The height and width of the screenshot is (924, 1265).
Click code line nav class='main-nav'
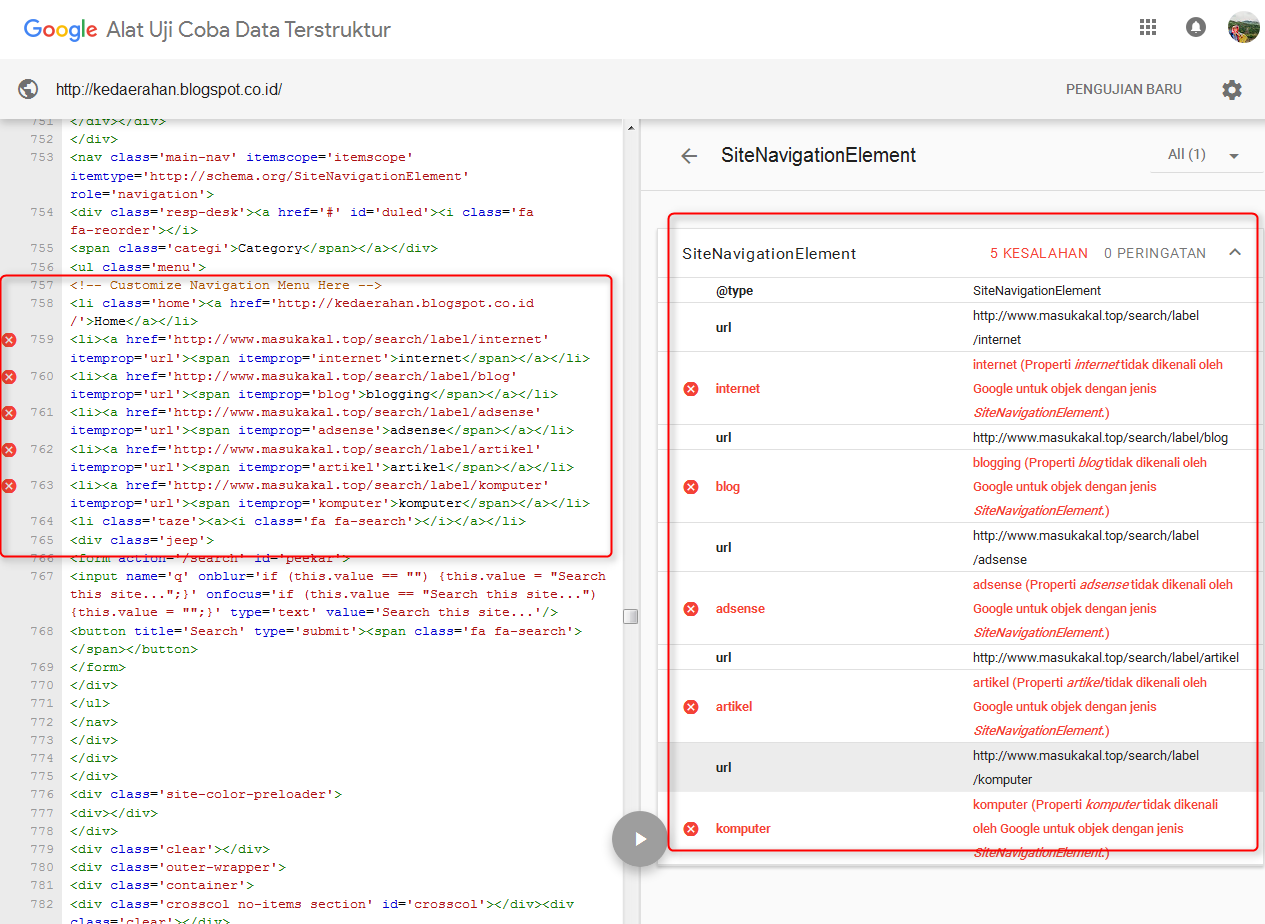(x=270, y=176)
